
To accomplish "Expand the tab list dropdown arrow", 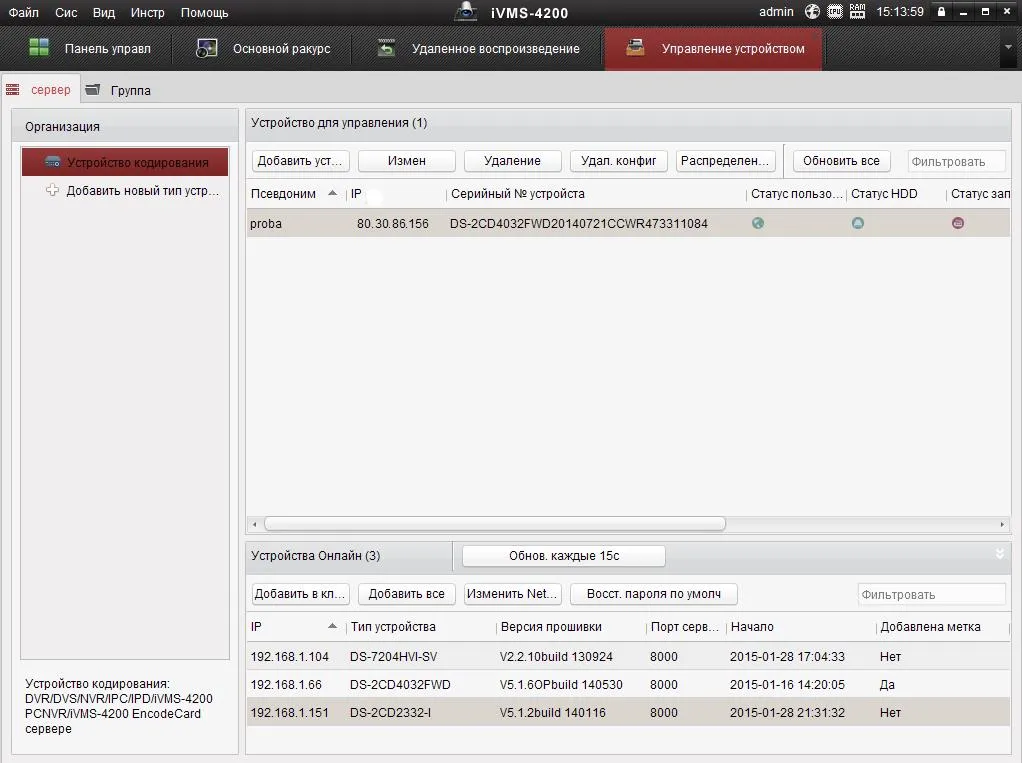I will click(1007, 47).
